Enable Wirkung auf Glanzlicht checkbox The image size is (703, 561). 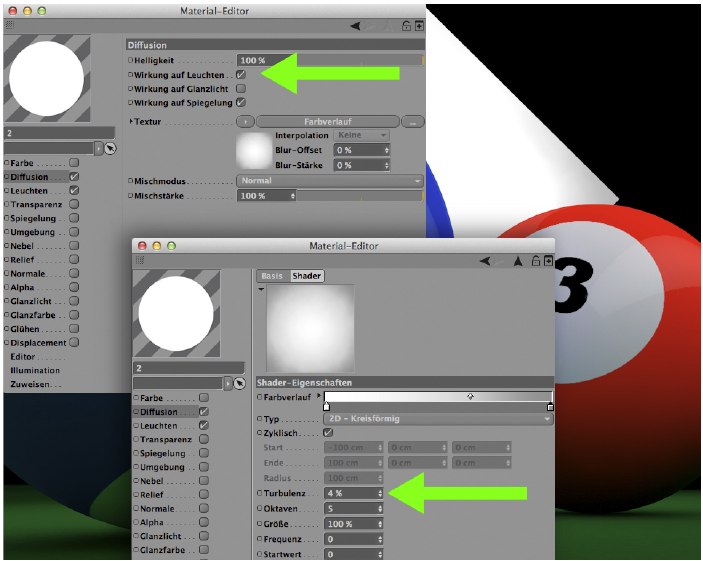(x=241, y=88)
